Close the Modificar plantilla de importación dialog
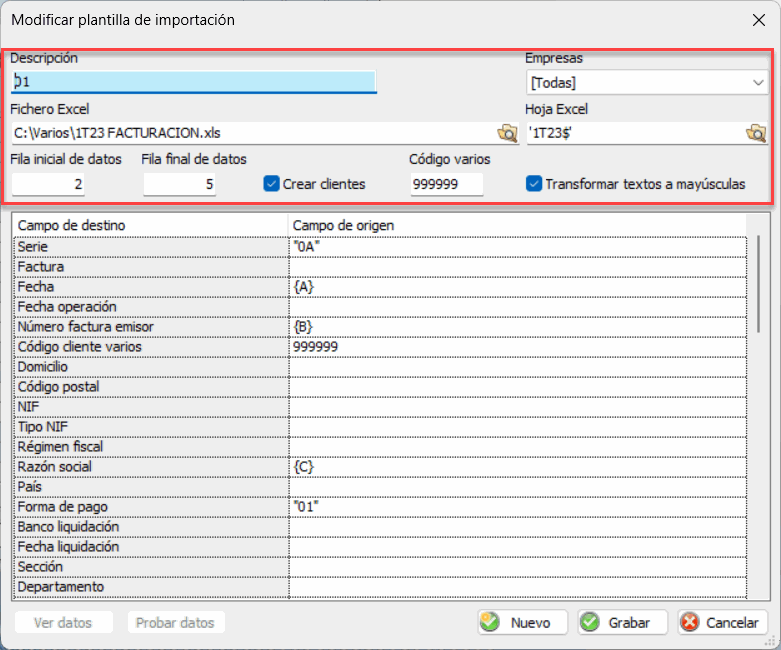781x650 pixels. click(759, 20)
